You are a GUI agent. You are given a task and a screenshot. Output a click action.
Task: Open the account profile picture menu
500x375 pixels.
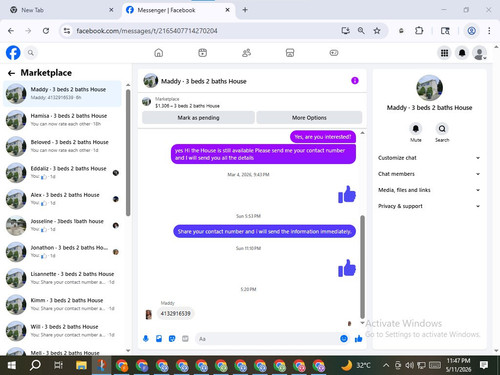[479, 53]
